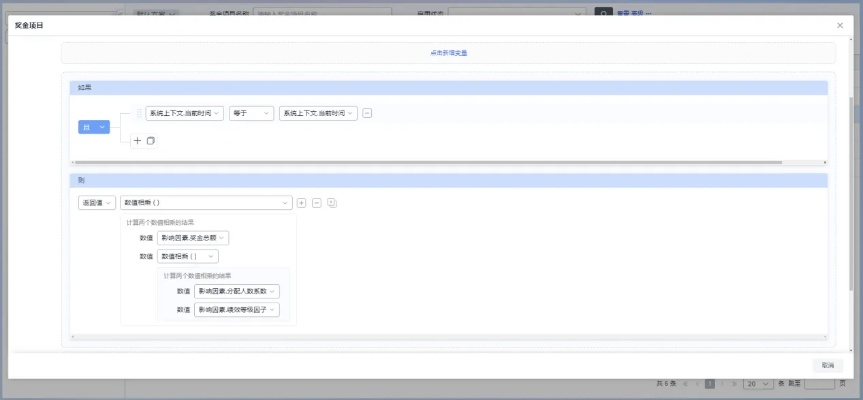This screenshot has width=863, height=400.
Task: Open the 影响因素.分配人数系数 value dropdown
Action: coord(237,291)
